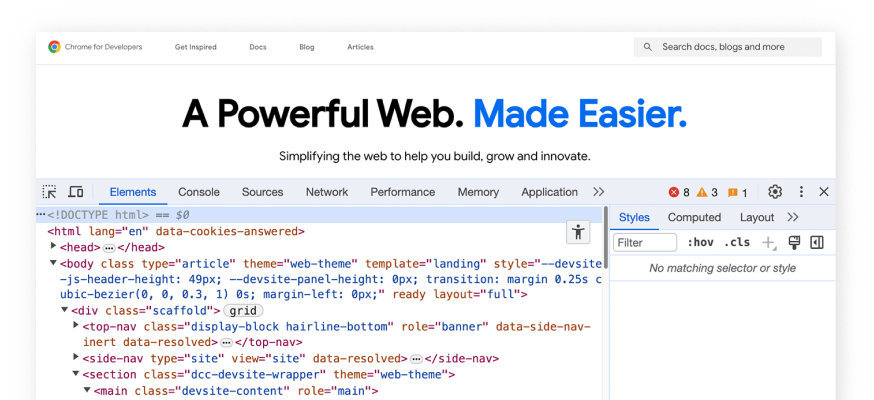Expand the side-nav element node
Screen dimensions: 874x400
point(76,358)
